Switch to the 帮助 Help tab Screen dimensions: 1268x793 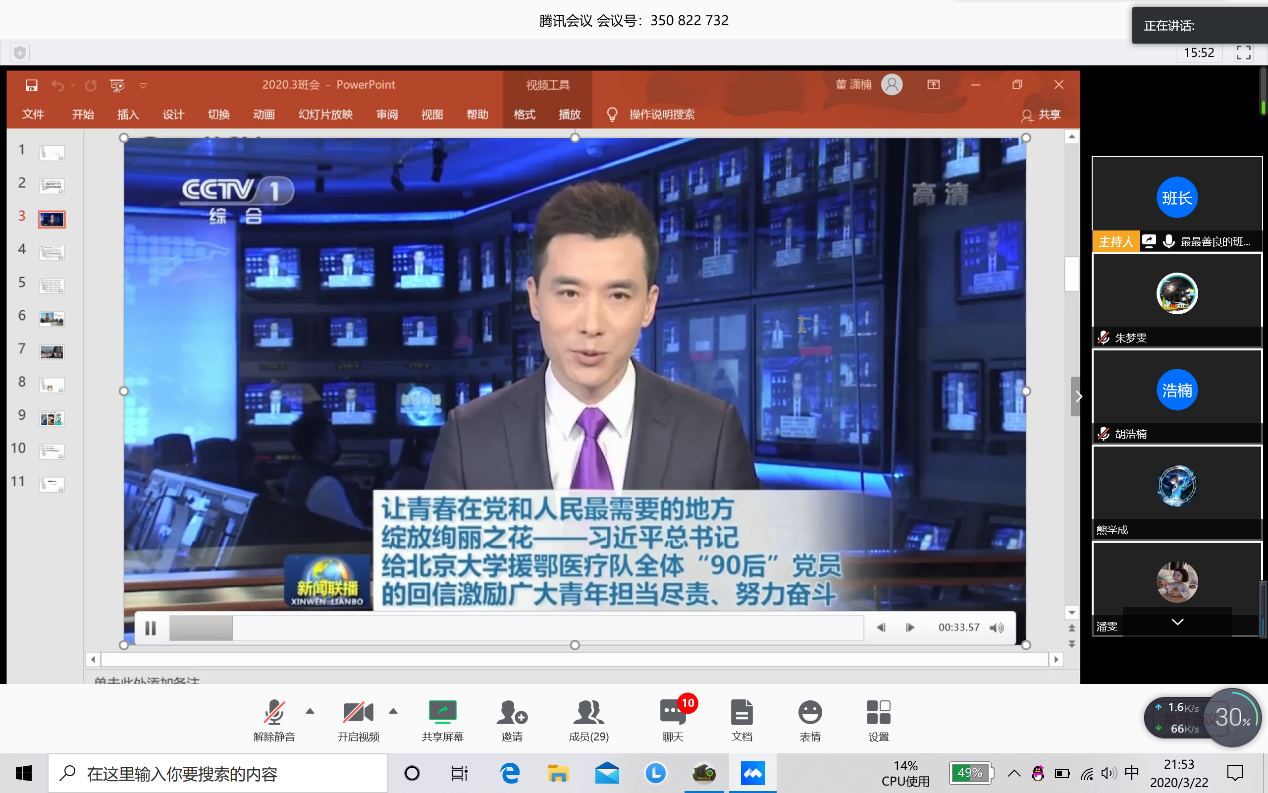tap(478, 114)
